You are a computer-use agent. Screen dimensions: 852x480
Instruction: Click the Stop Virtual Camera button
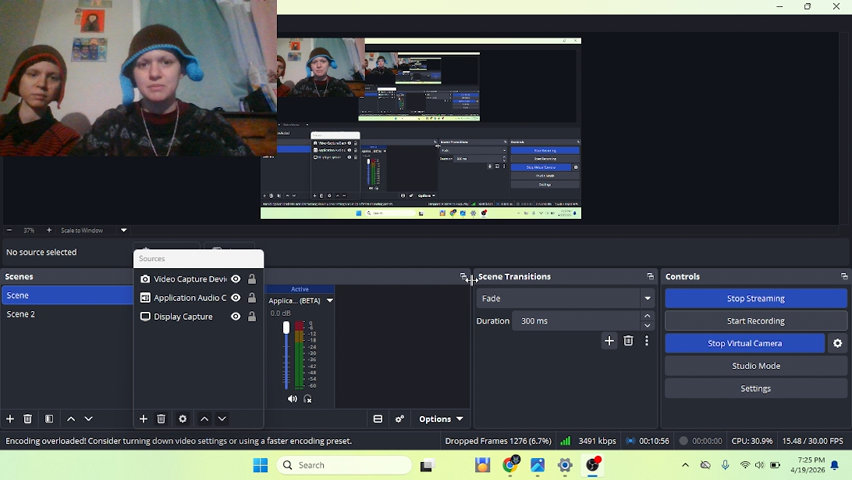(744, 343)
